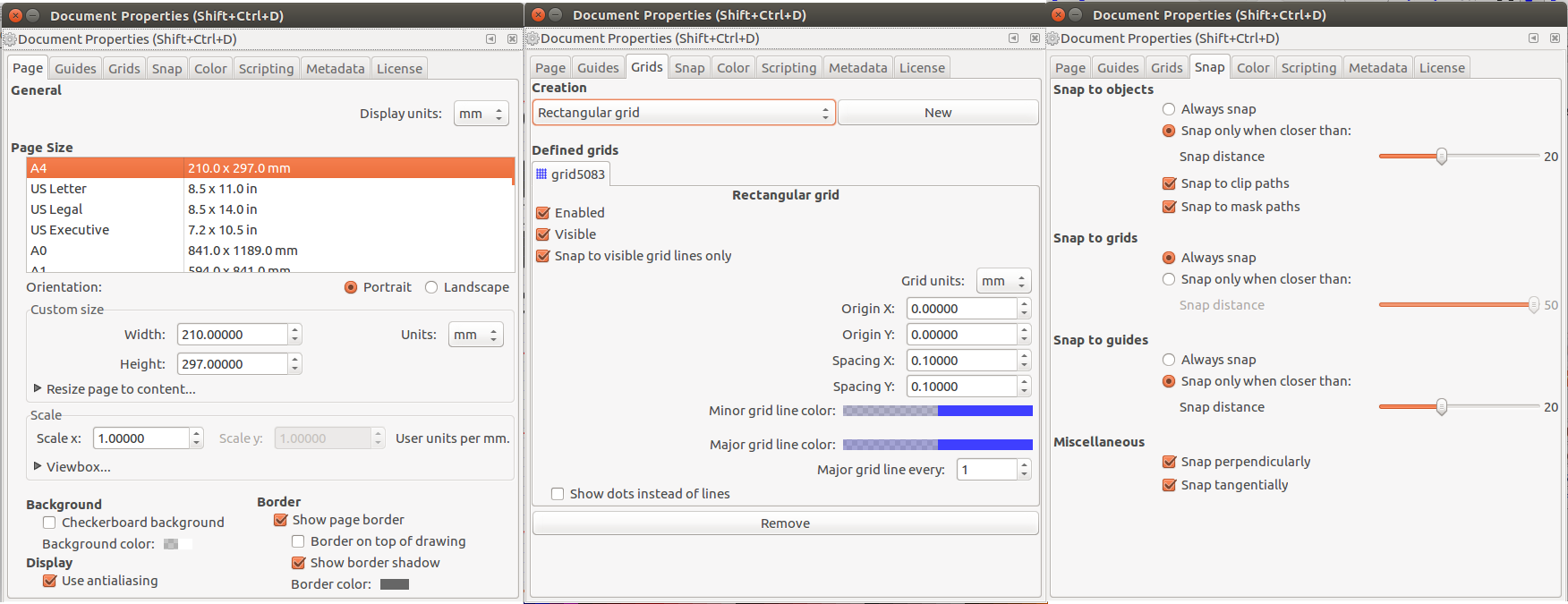Screen dimensions: 1568x604
Task: Select US Legal page size
Action: click(x=270, y=209)
